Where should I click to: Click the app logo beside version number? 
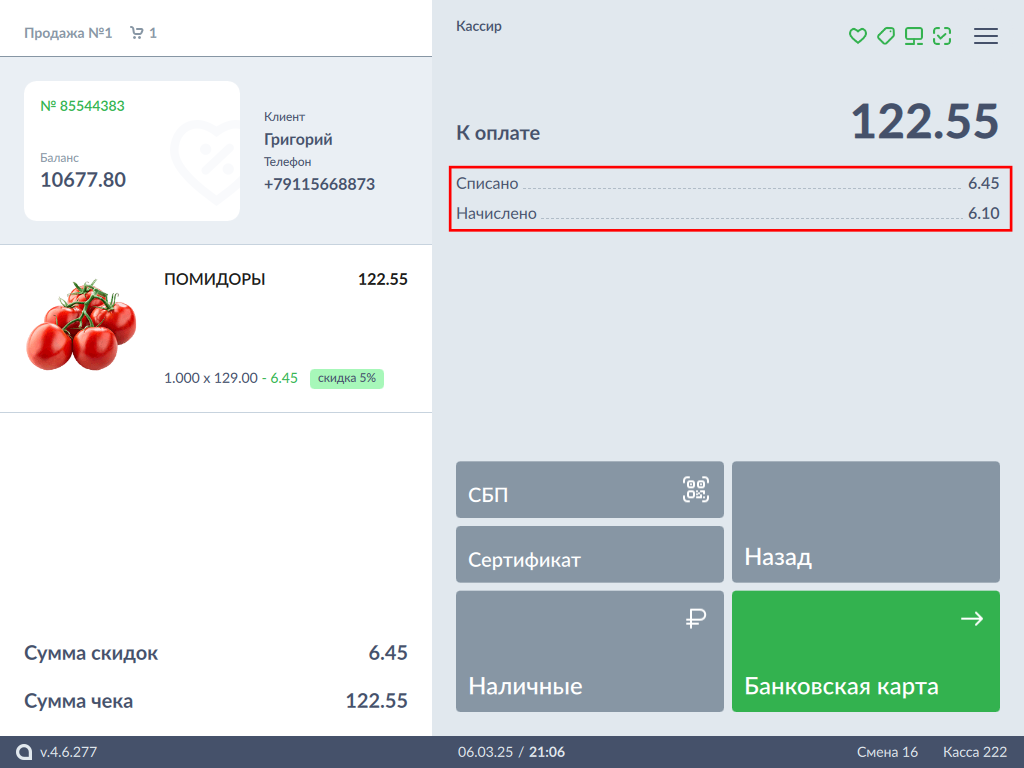click(x=24, y=752)
